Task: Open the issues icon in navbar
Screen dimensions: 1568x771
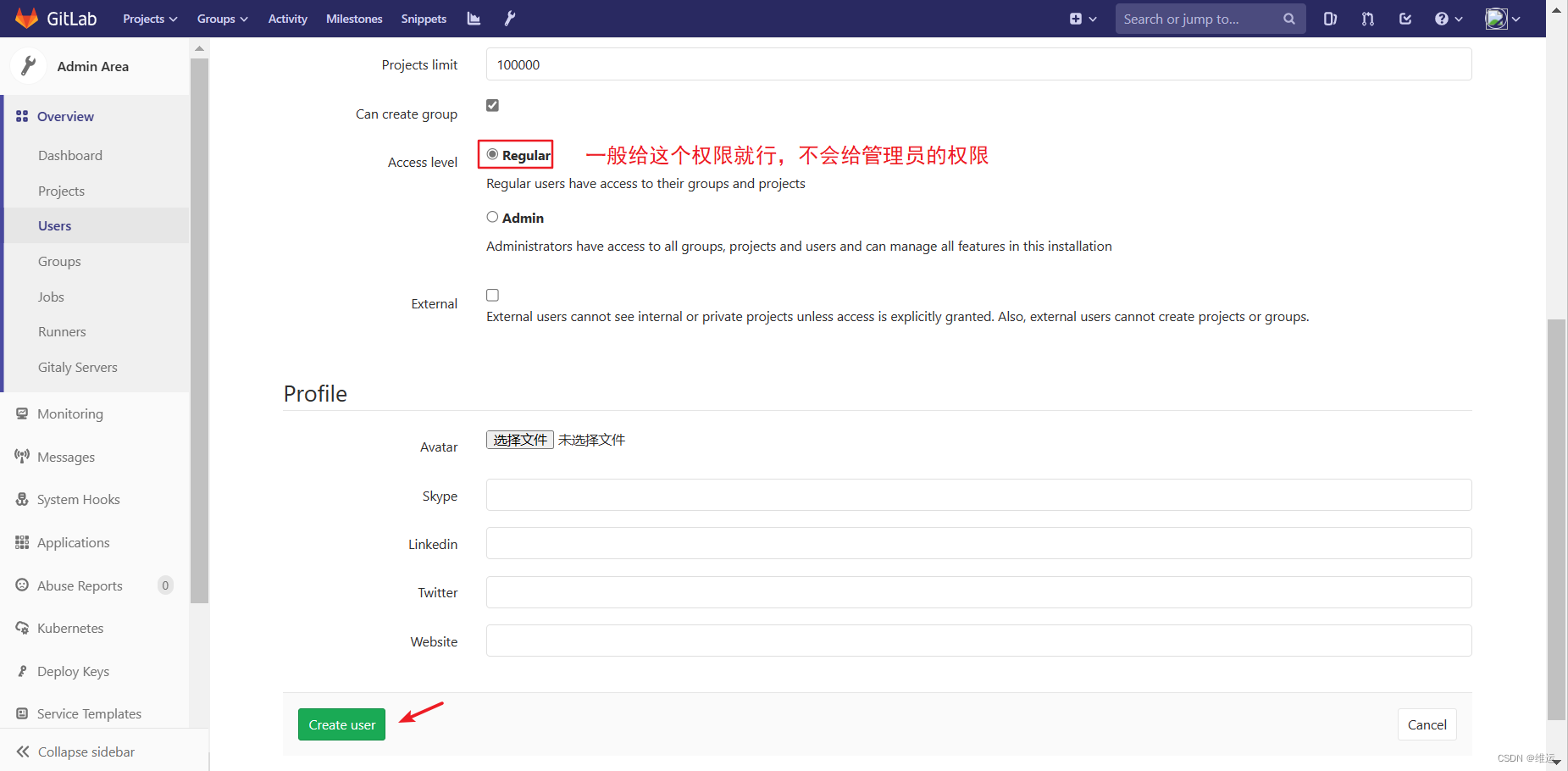Action: pyautogui.click(x=1330, y=19)
